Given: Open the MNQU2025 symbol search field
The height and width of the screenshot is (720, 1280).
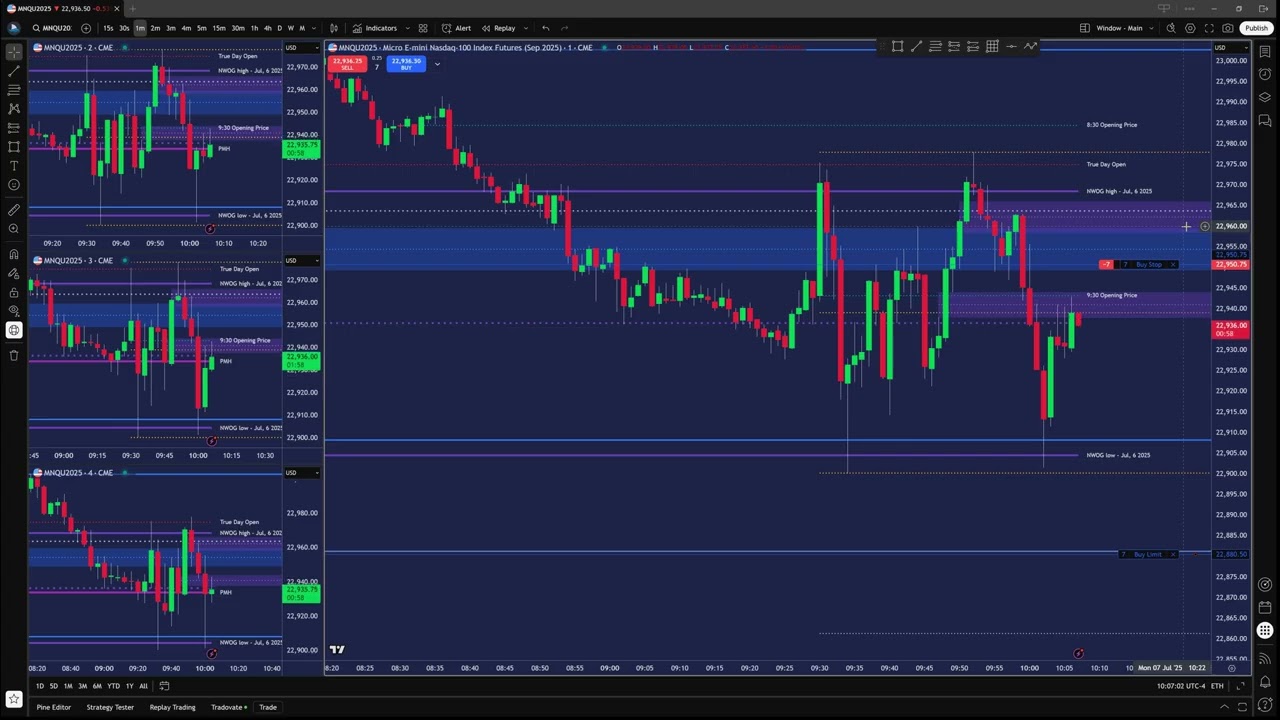Looking at the screenshot, I should 51,28.
